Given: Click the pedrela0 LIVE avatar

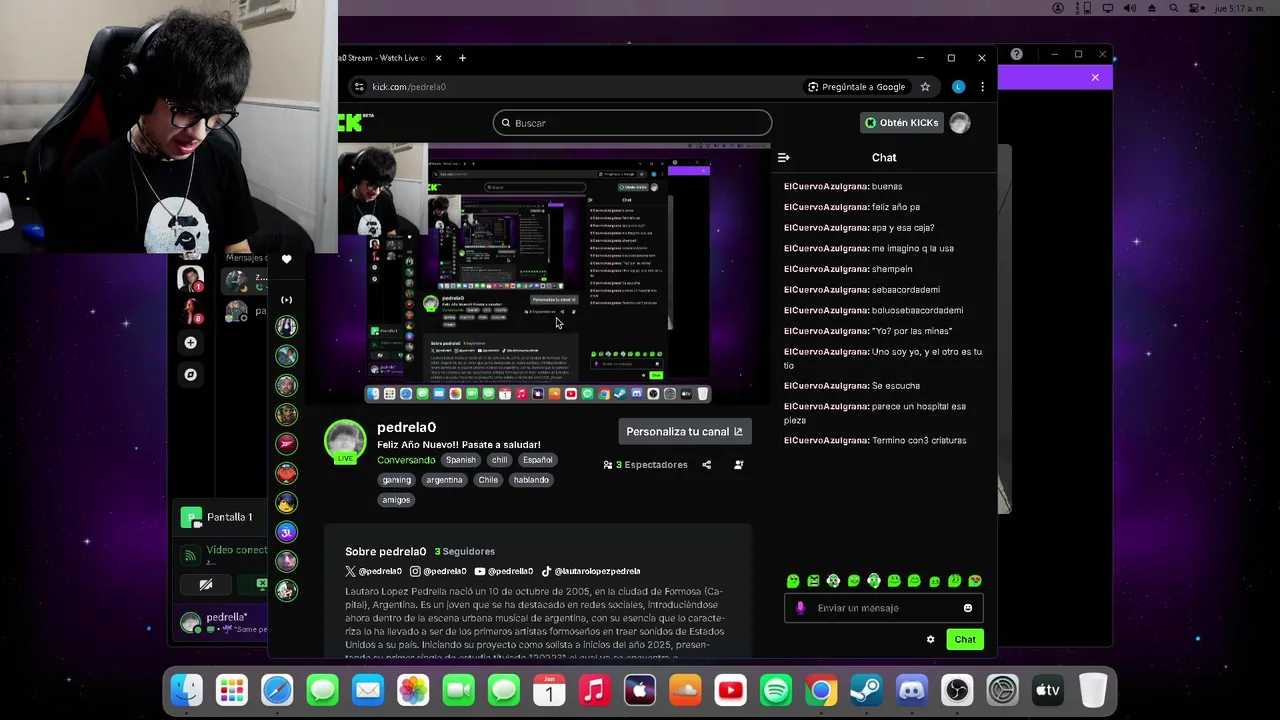Looking at the screenshot, I should [x=345, y=442].
